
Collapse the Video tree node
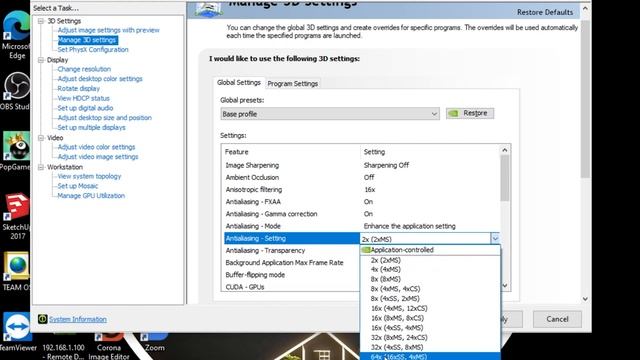pyautogui.click(x=41, y=138)
